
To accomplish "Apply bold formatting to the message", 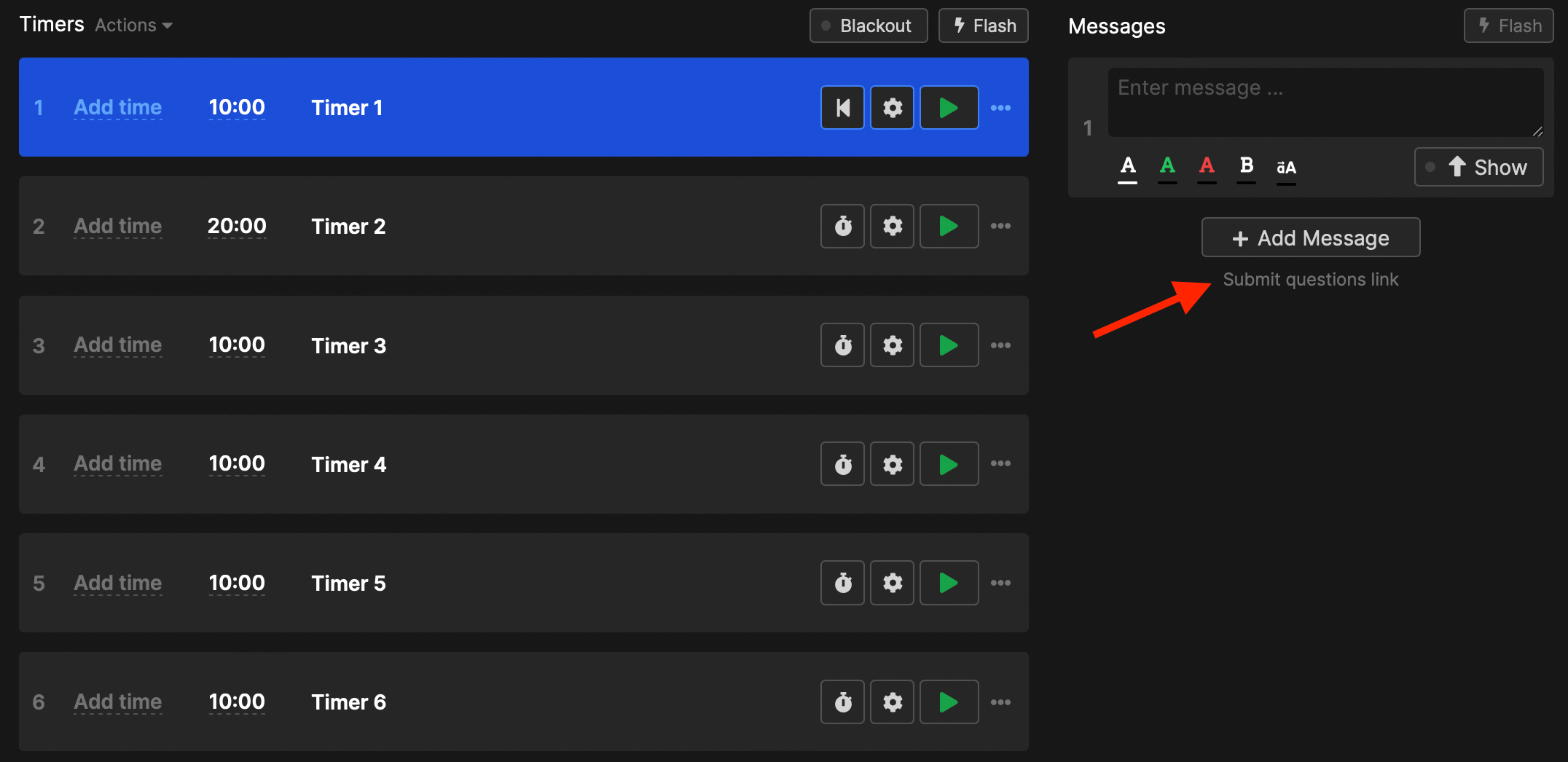I will pyautogui.click(x=1246, y=166).
